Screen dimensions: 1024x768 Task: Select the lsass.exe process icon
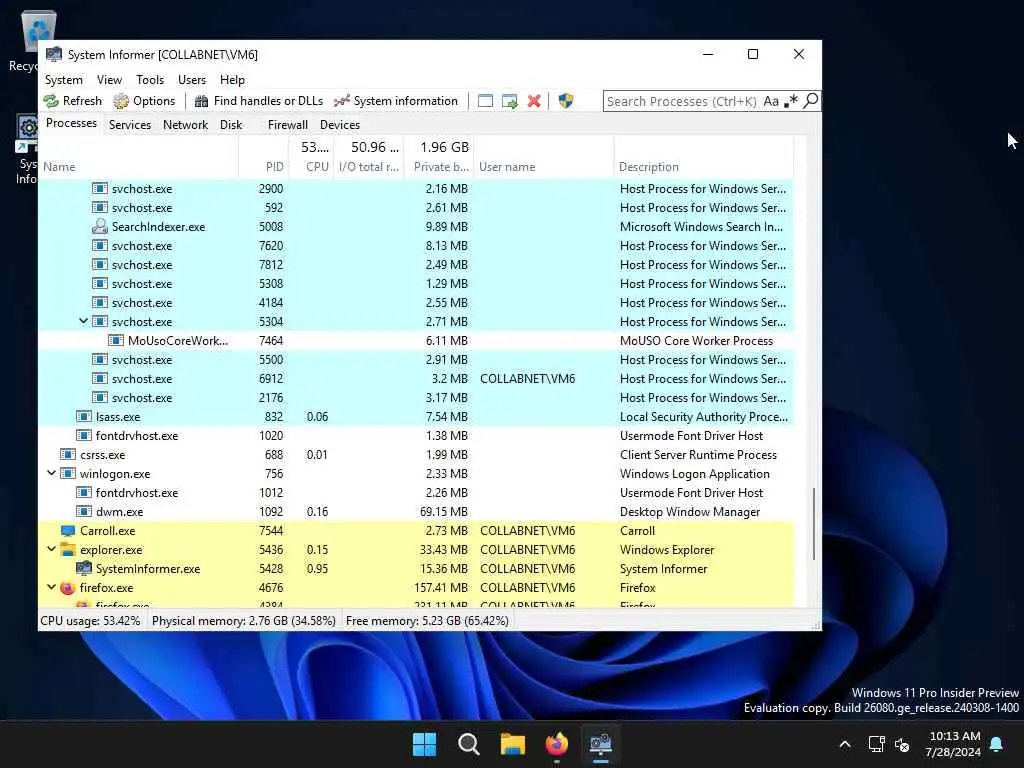(84, 417)
